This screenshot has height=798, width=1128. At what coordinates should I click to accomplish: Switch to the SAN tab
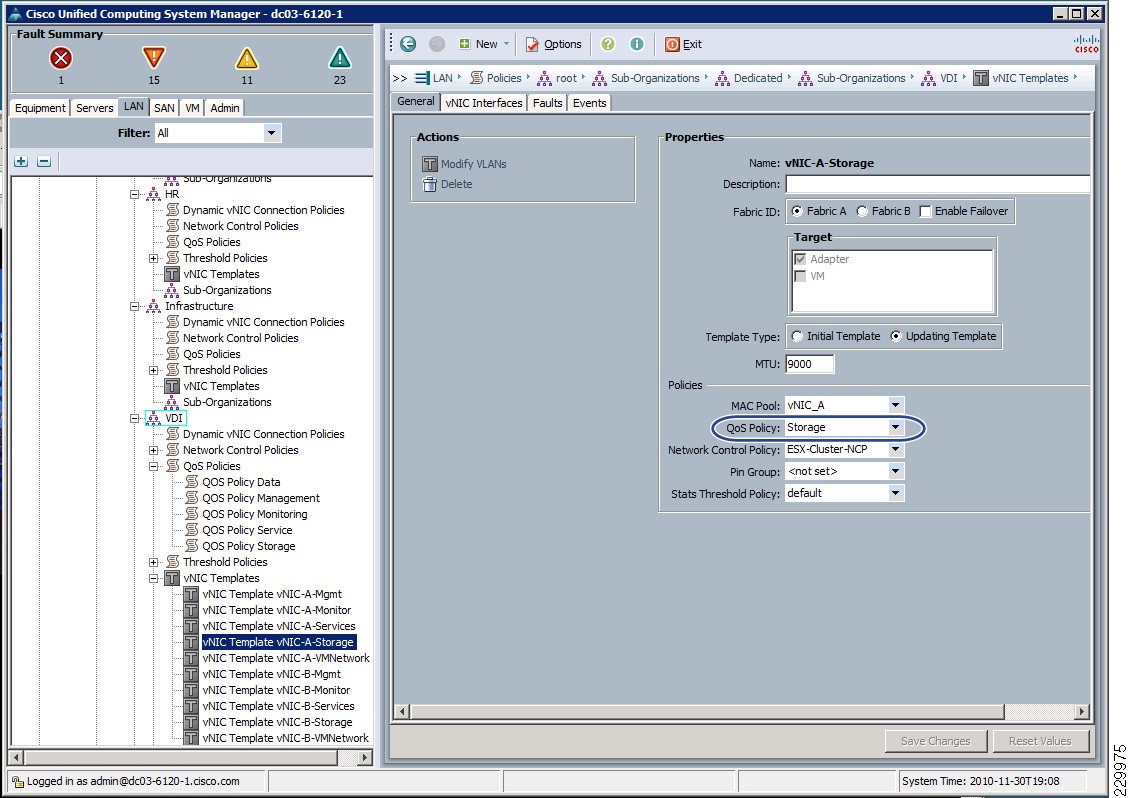164,108
